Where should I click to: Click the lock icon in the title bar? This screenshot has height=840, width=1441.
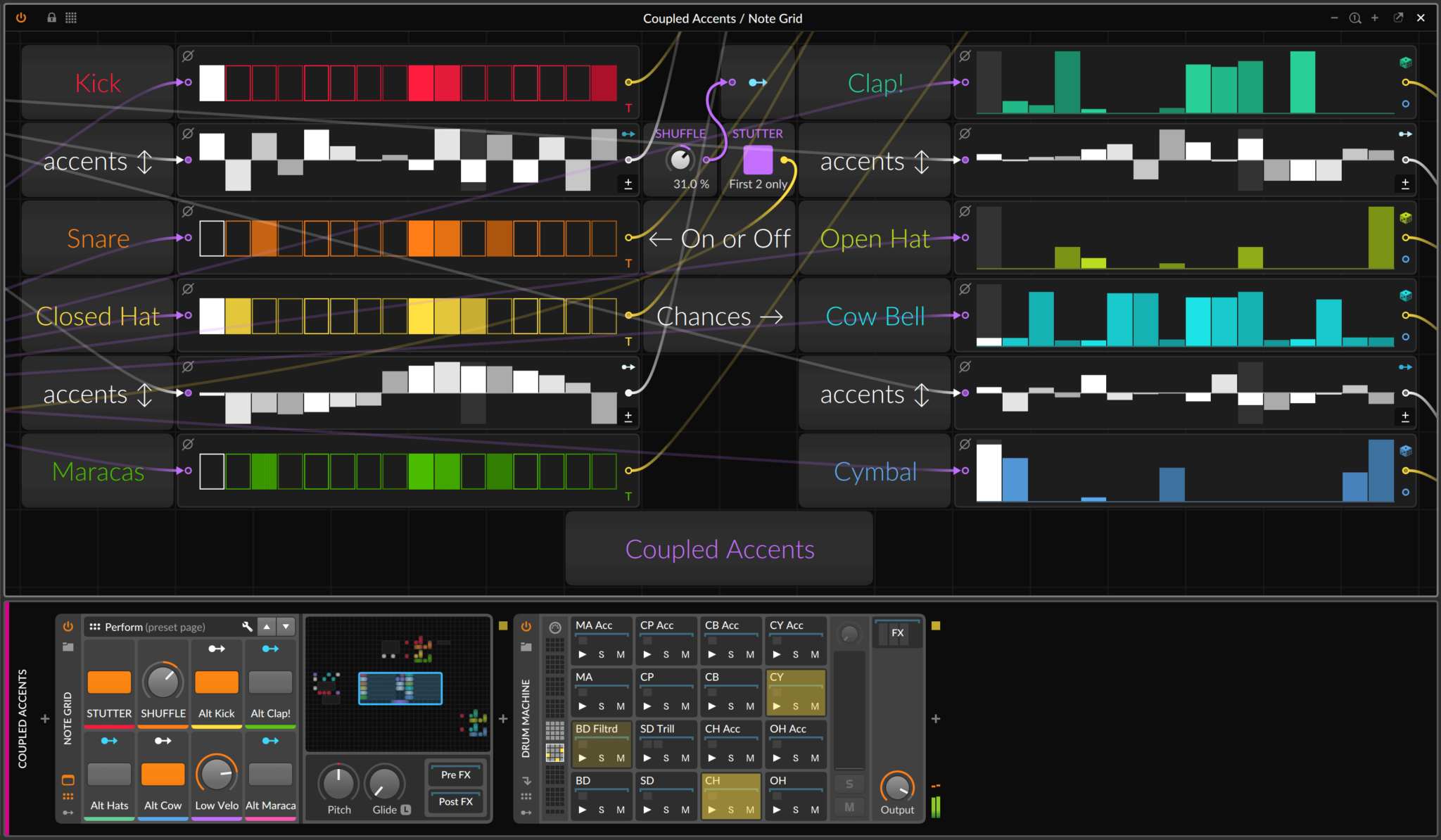51,18
